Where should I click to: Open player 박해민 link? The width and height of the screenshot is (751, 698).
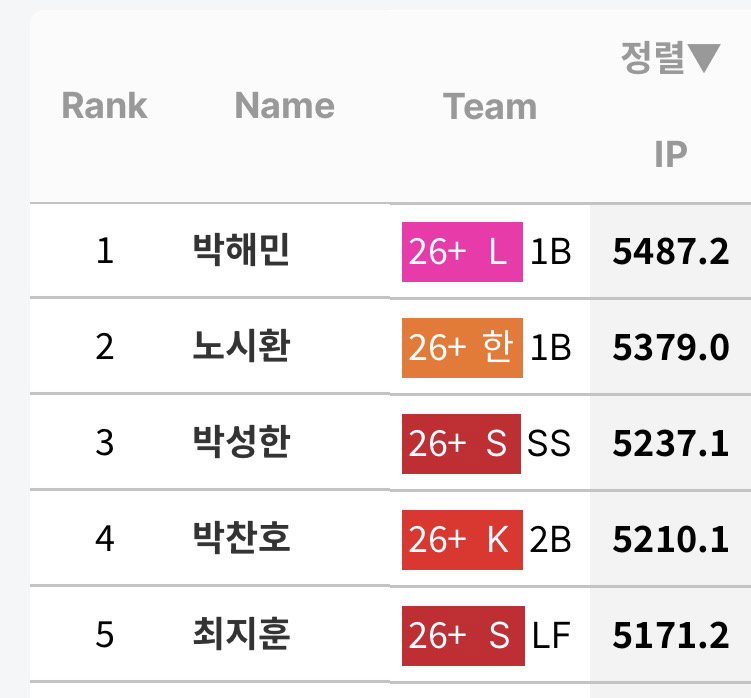coord(241,251)
